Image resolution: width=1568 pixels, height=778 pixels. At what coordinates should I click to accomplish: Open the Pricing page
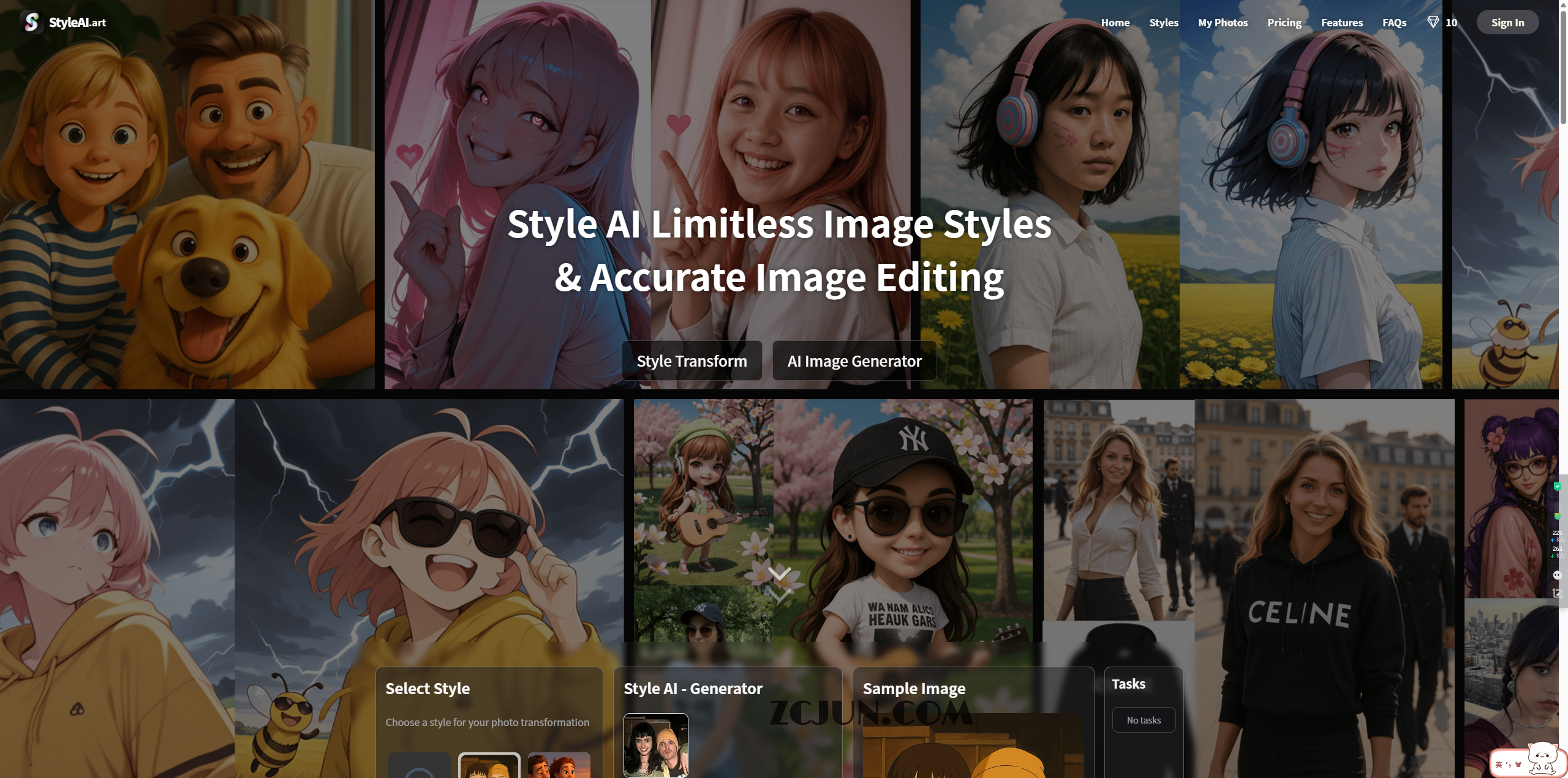point(1284,23)
